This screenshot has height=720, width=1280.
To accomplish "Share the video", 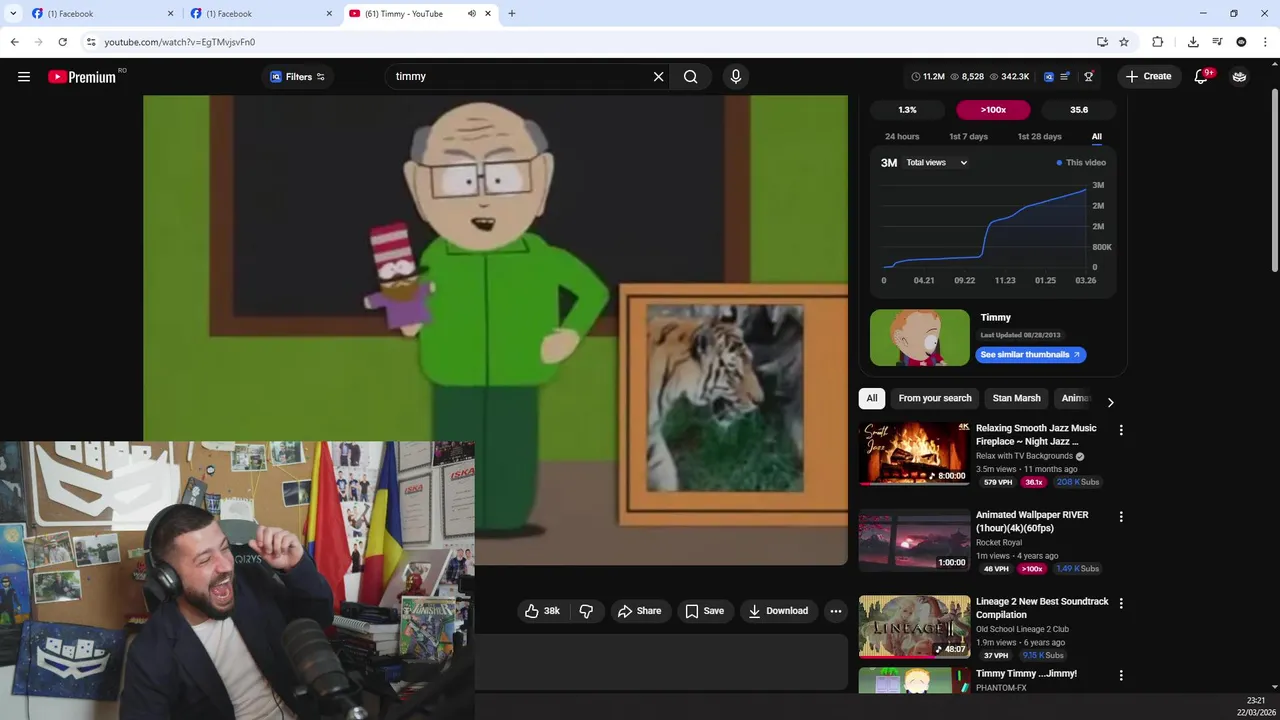I will point(639,611).
